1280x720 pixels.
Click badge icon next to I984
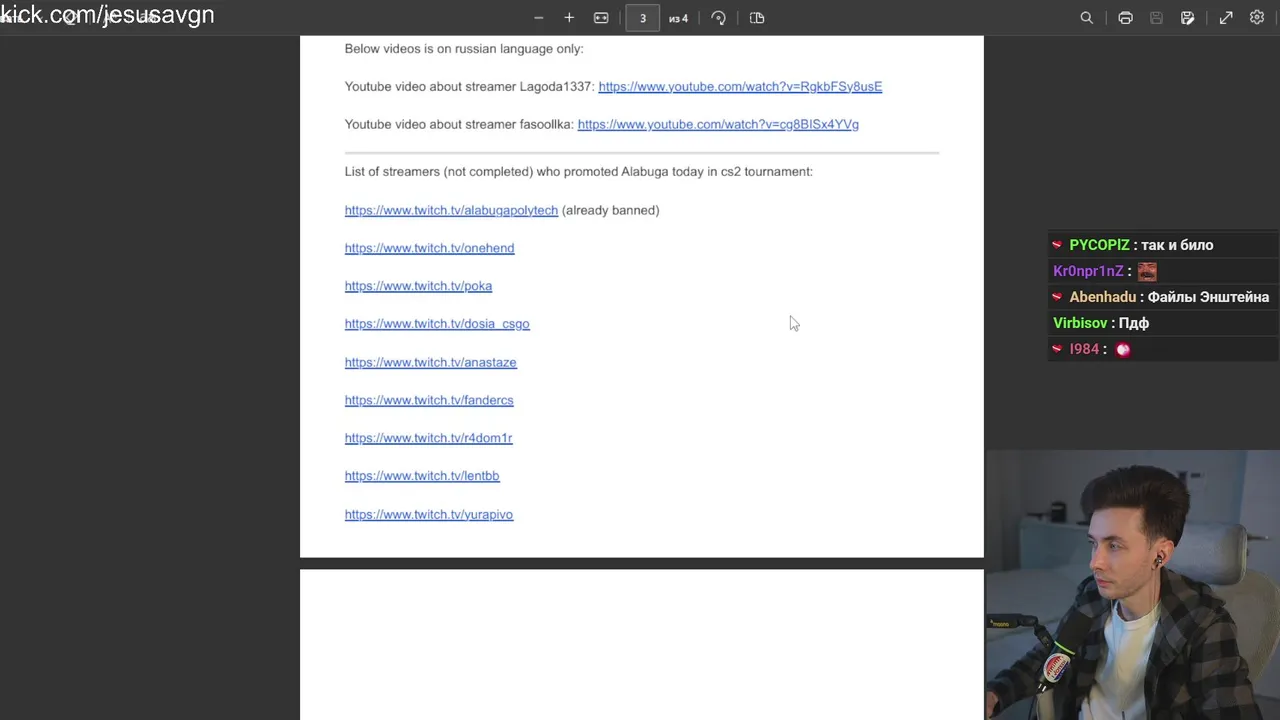1057,349
